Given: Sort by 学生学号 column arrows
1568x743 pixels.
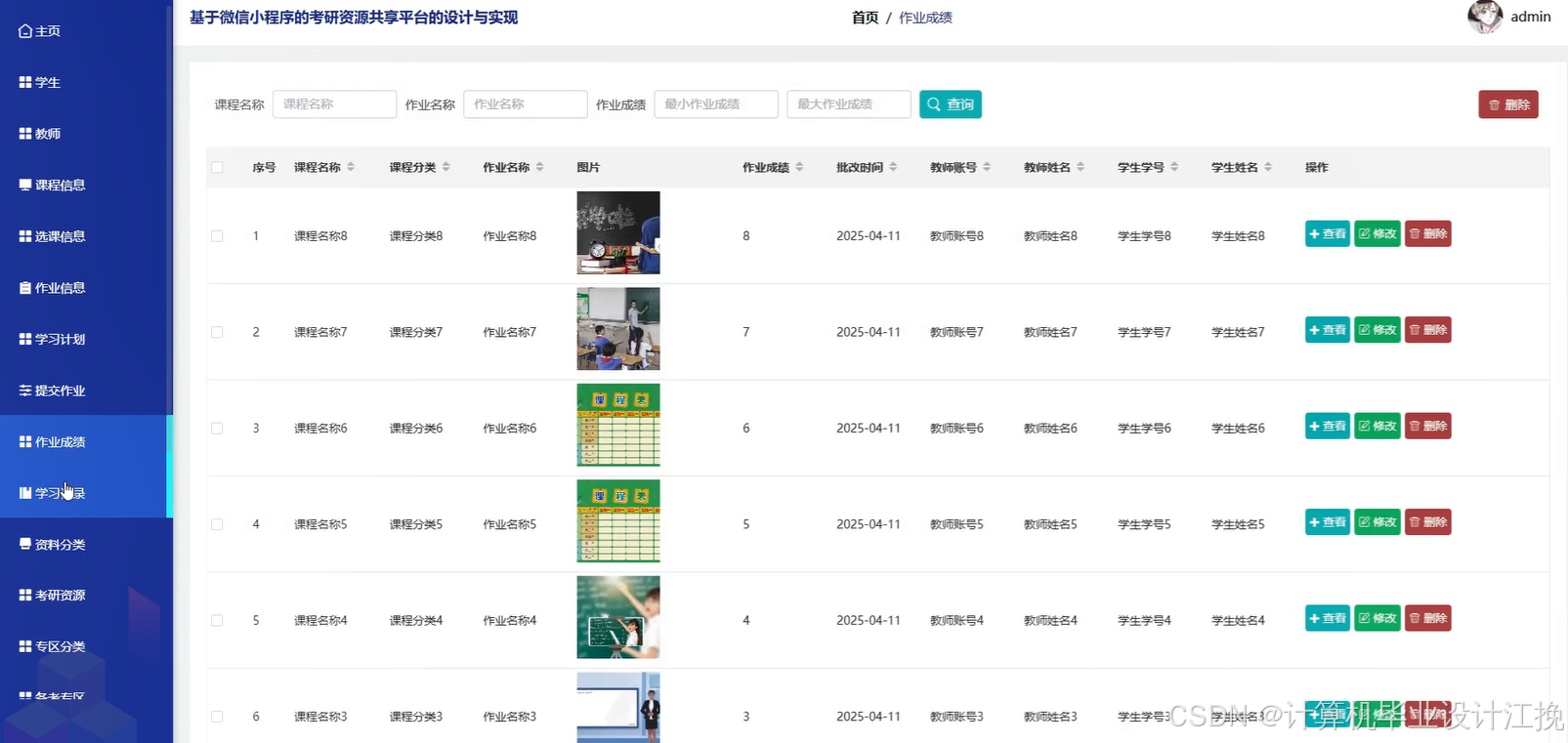Looking at the screenshot, I should 1174,167.
